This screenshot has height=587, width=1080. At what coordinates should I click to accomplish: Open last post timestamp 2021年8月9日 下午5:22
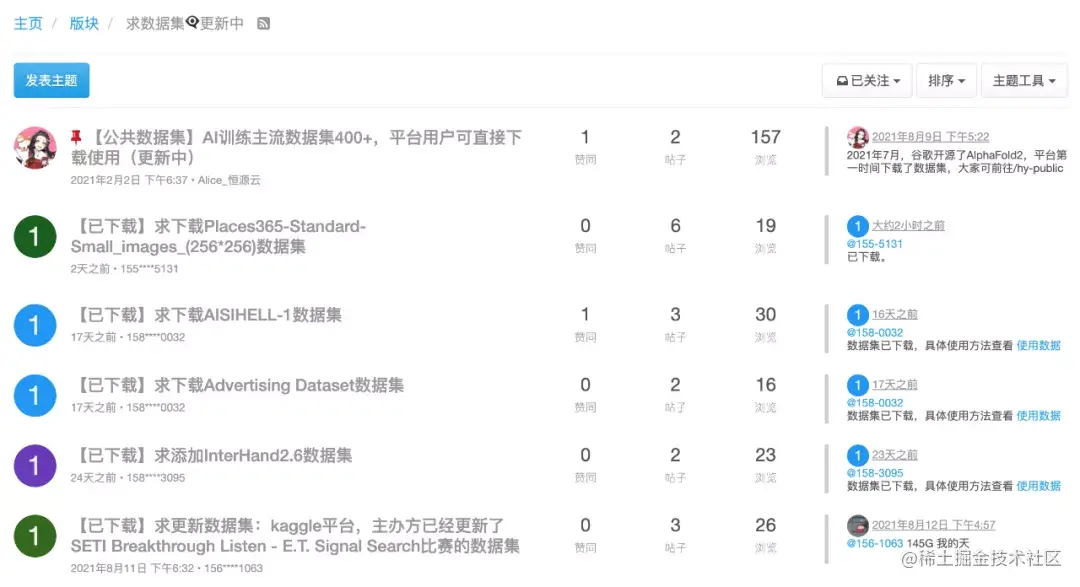point(931,137)
